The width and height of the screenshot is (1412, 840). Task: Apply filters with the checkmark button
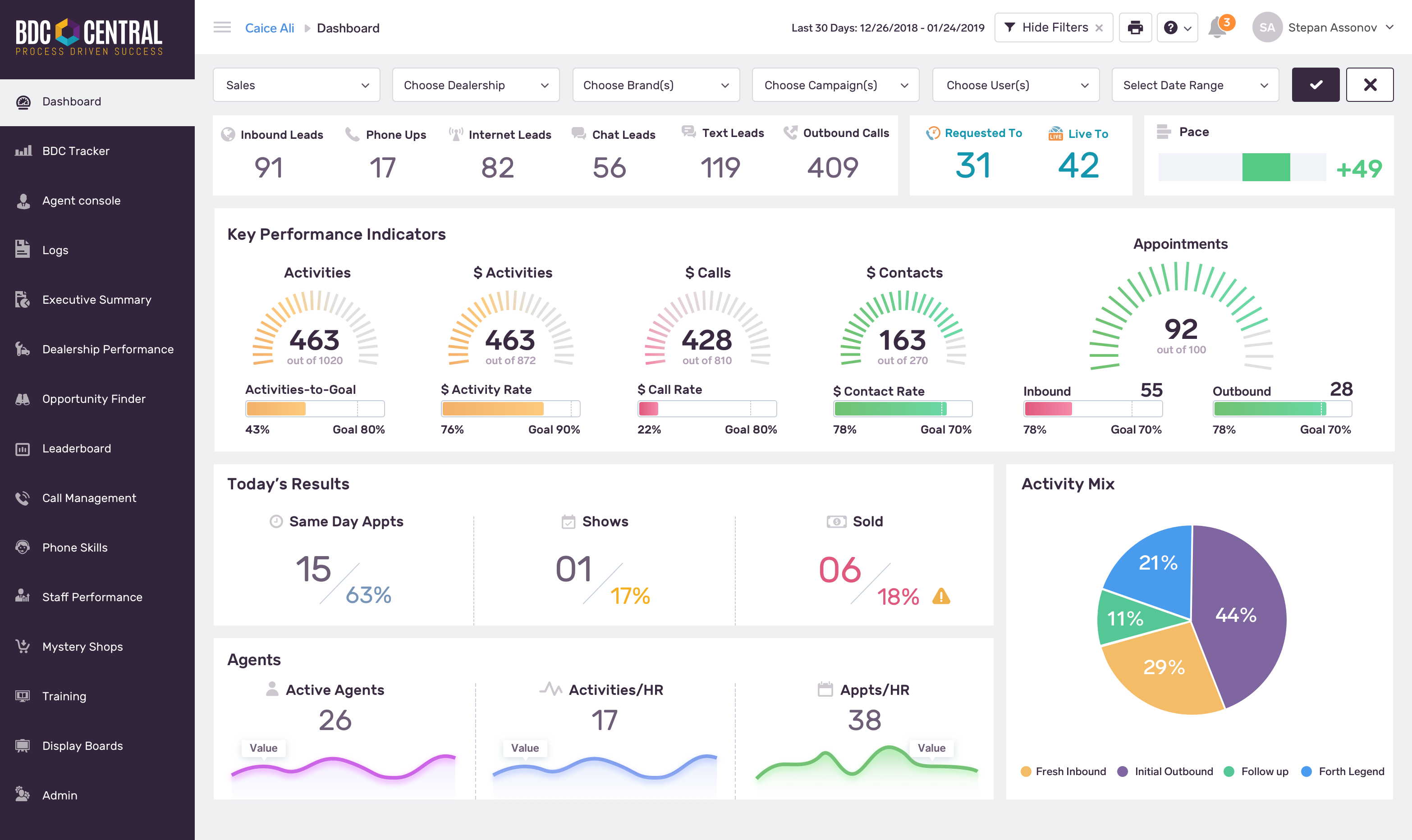click(1315, 85)
